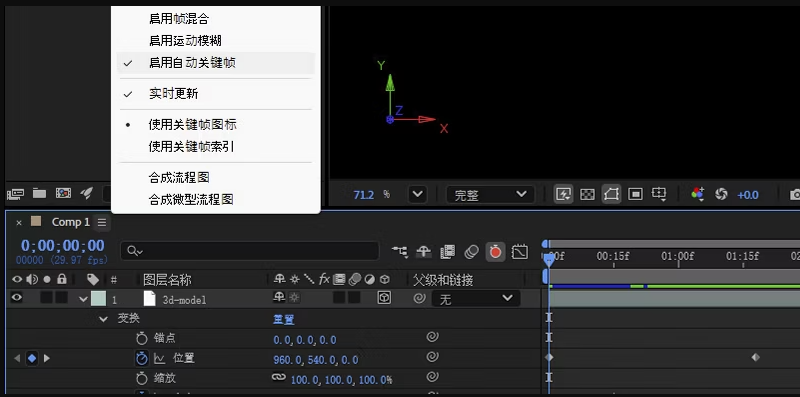Click the +0.0 exposure value
800x397 pixels.
click(747, 195)
